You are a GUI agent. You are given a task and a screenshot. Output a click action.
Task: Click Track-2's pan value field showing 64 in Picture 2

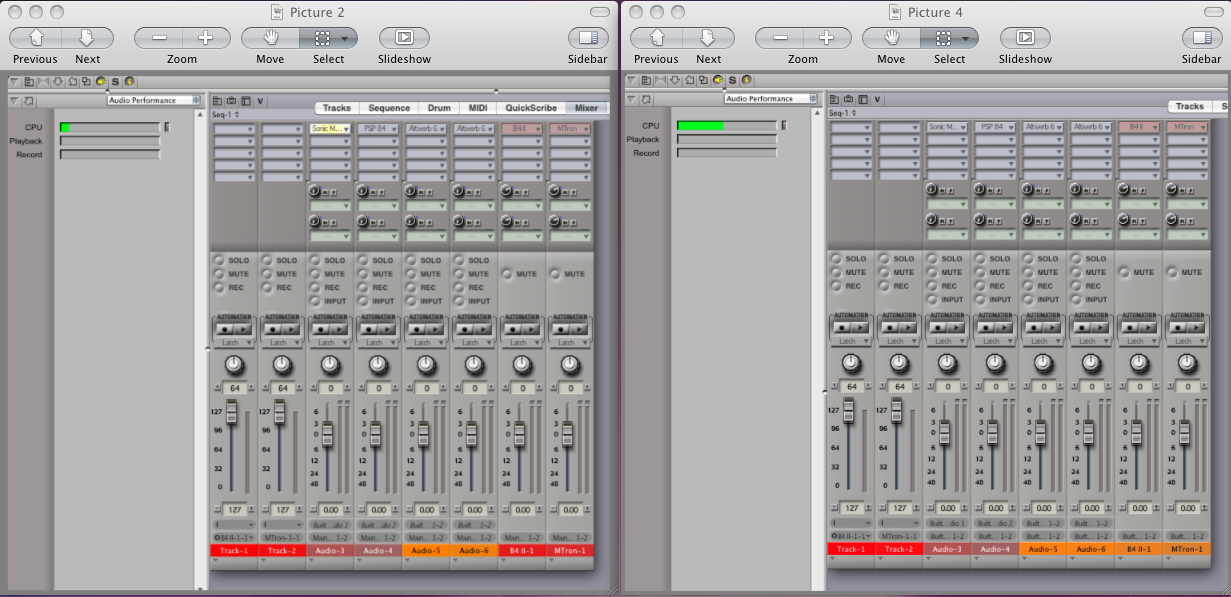pos(282,388)
